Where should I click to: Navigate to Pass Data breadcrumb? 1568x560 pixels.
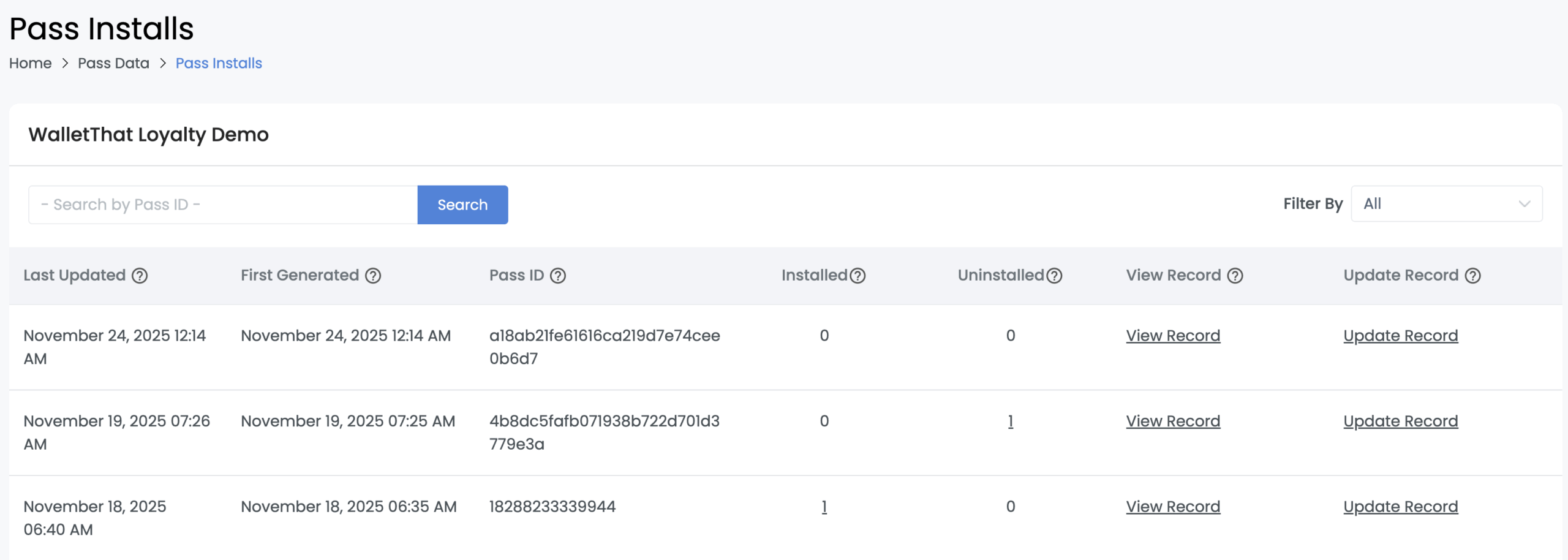[x=114, y=63]
